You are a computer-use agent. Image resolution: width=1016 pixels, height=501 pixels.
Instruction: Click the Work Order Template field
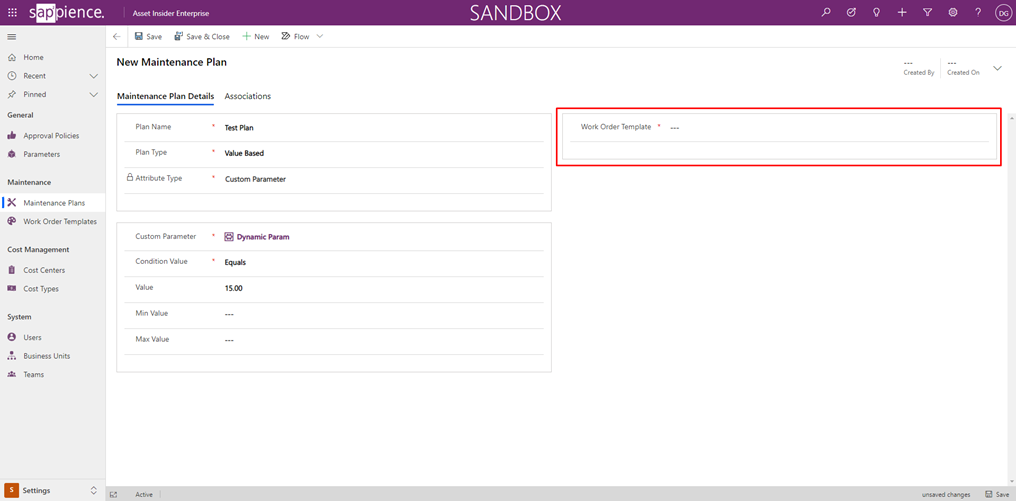[820, 128]
